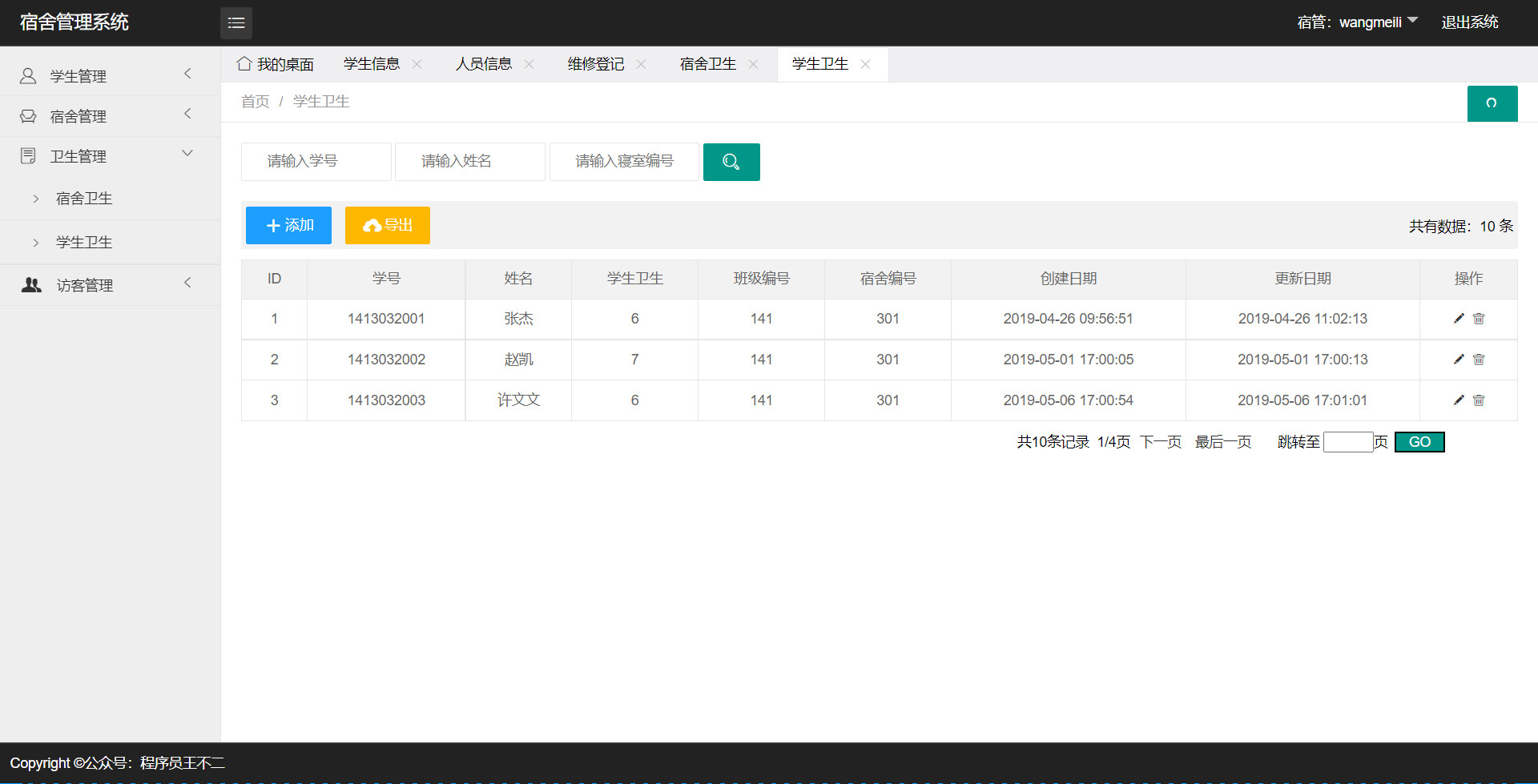Viewport: 1538px width, 784px height.
Task: Click the search magnifier icon
Action: (730, 161)
